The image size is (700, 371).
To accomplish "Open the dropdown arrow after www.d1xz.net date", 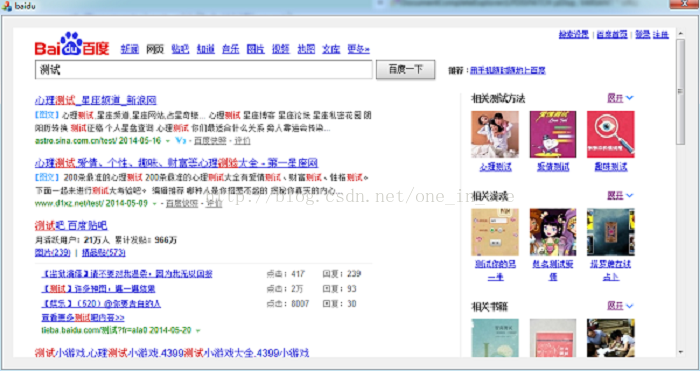I will (155, 204).
